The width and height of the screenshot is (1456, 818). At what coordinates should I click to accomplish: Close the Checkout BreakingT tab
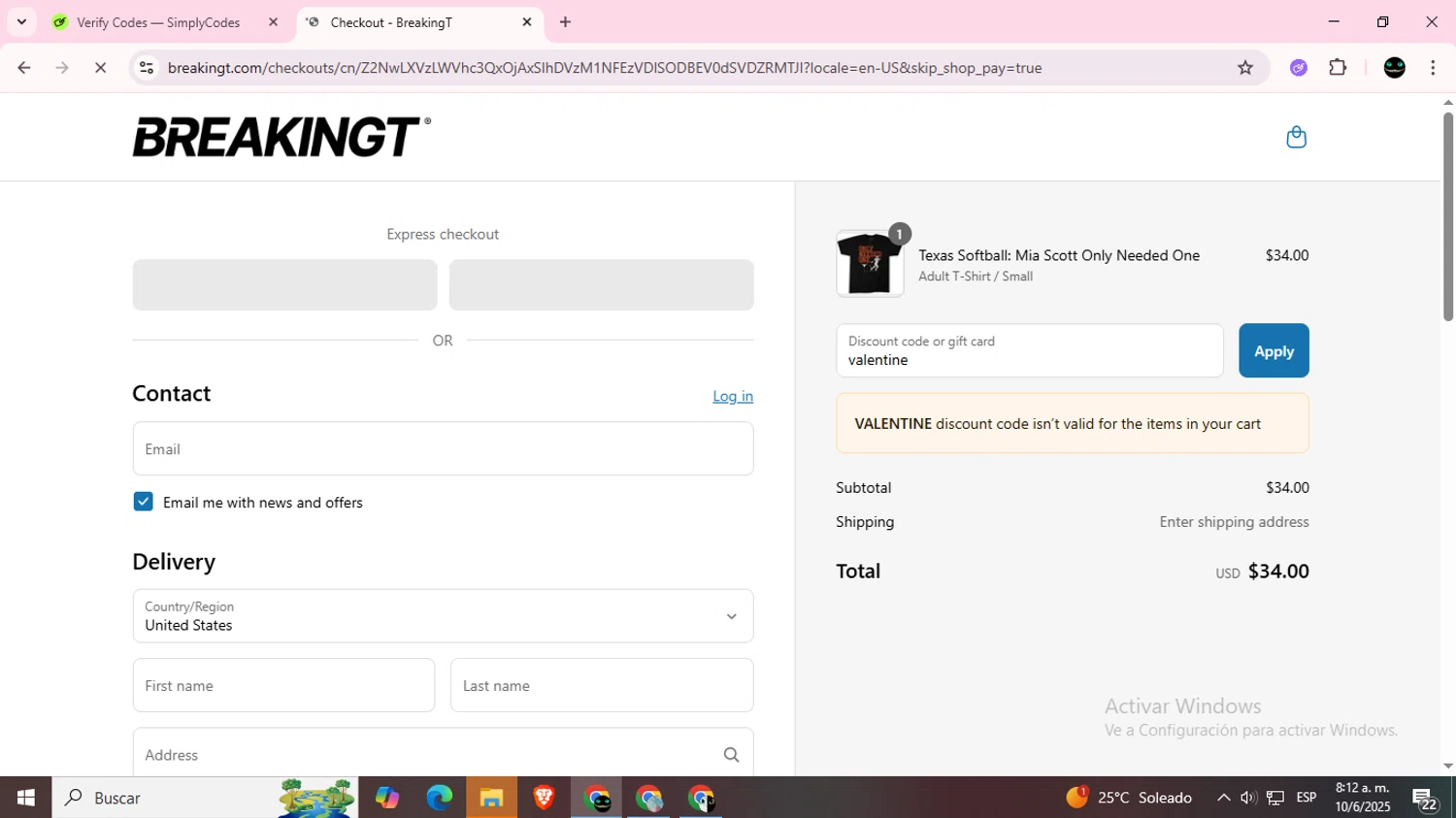point(527,22)
